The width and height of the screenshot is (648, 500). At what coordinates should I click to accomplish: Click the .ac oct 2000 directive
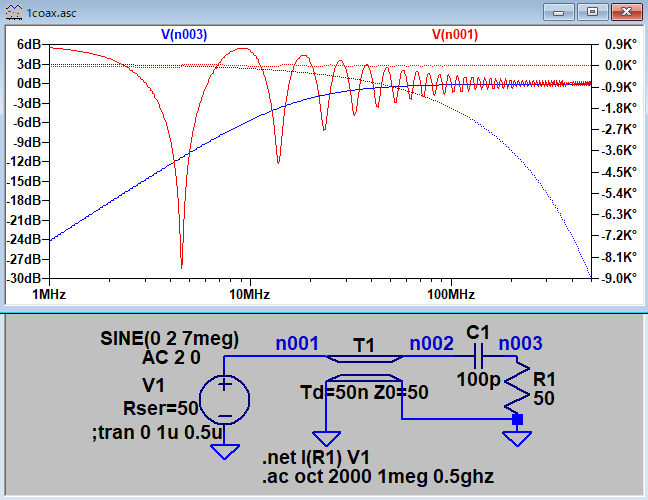[378, 477]
